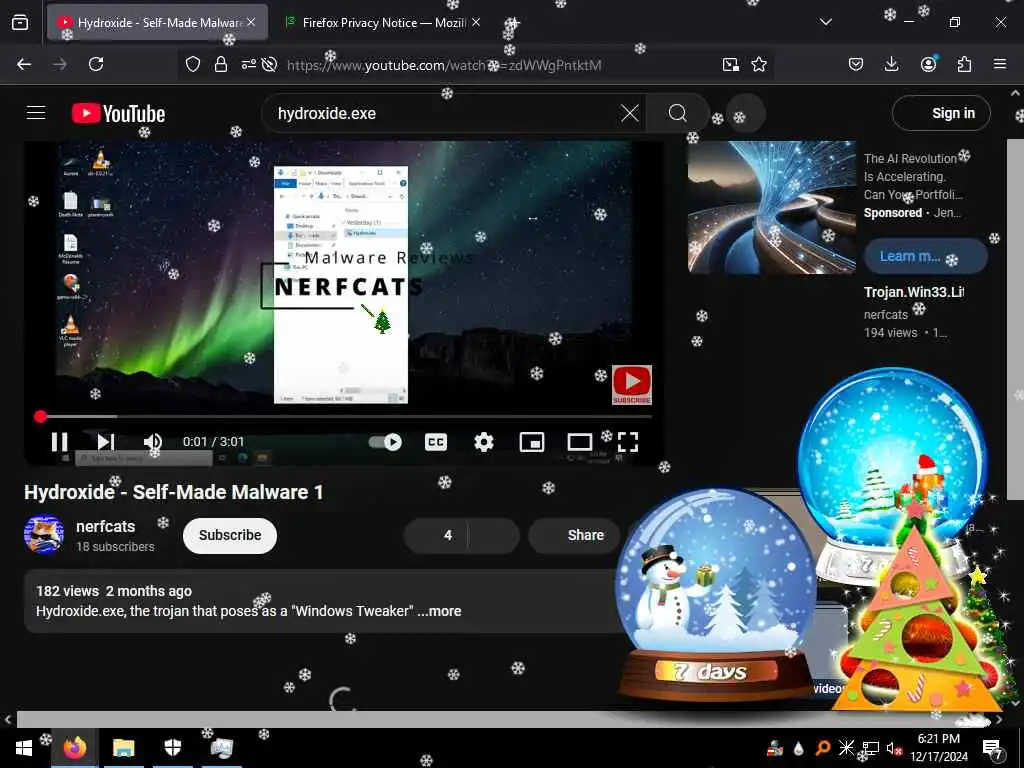Open Firefox from the taskbar

[x=75, y=748]
